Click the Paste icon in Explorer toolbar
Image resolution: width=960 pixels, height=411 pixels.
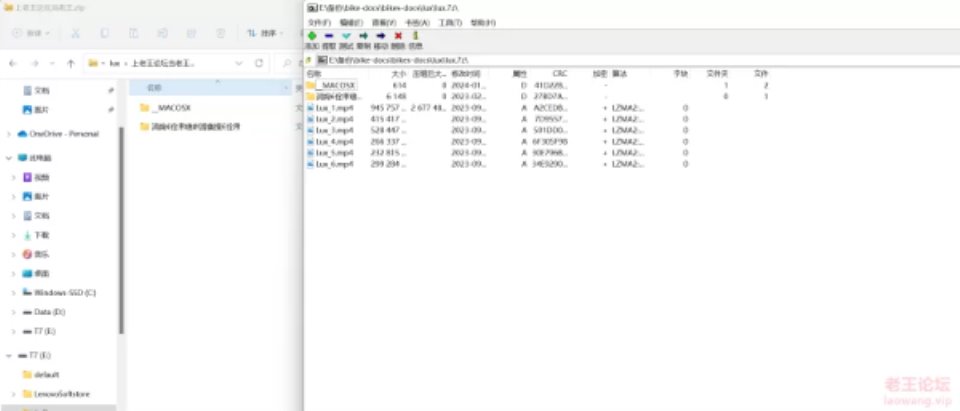point(133,33)
